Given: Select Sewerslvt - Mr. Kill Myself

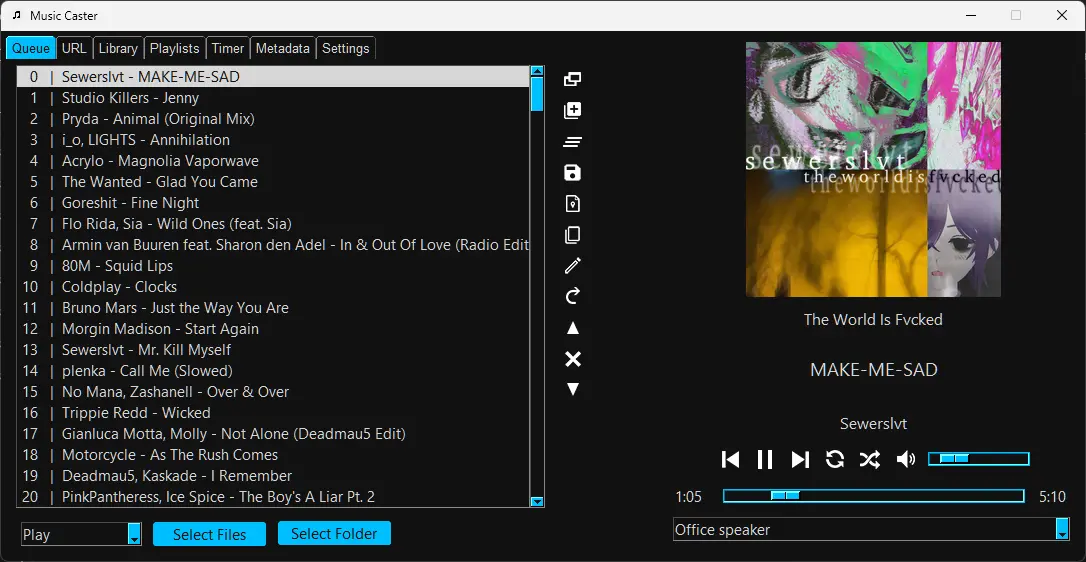Looking at the screenshot, I should point(273,350).
